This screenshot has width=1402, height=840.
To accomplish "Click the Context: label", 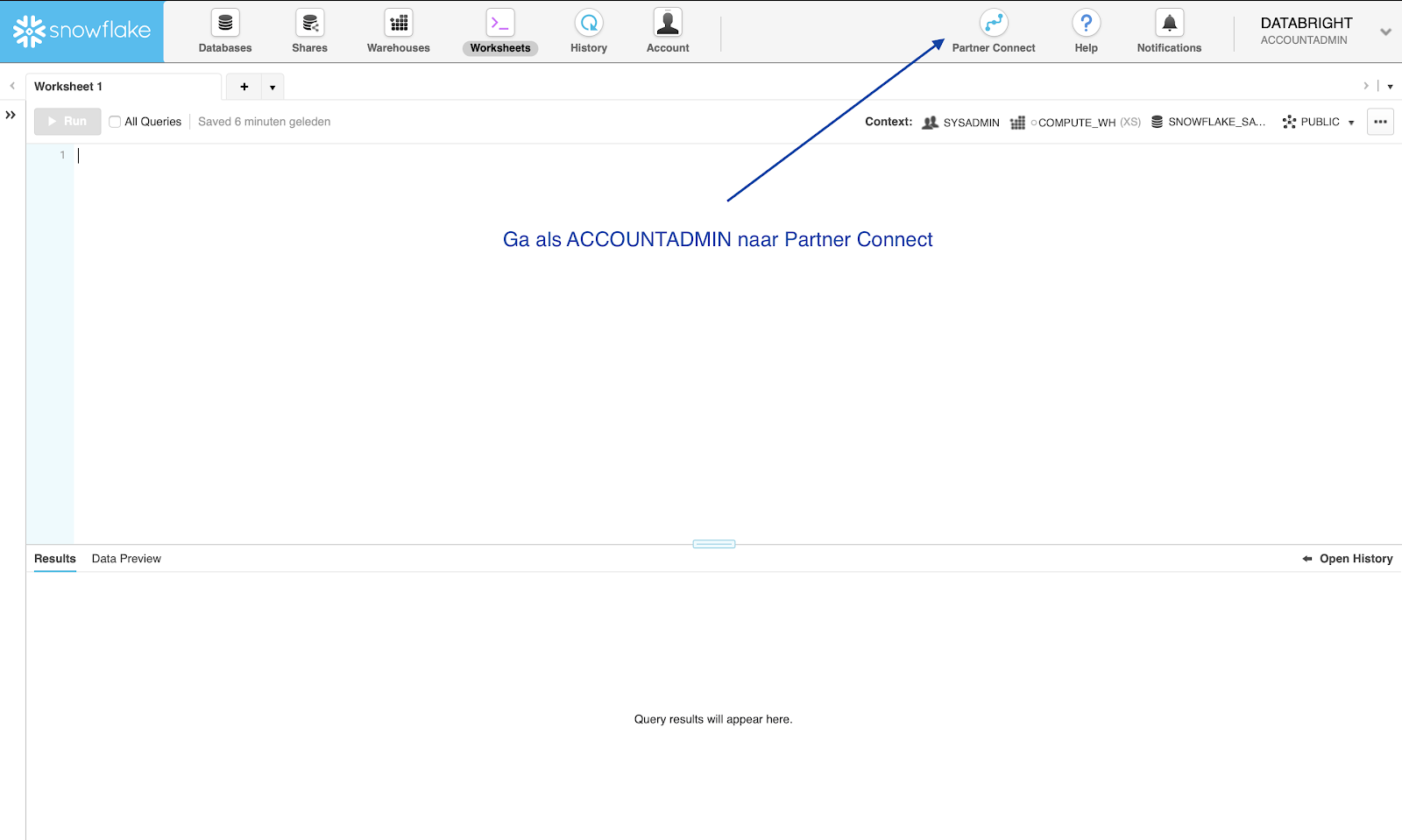I will 889,122.
